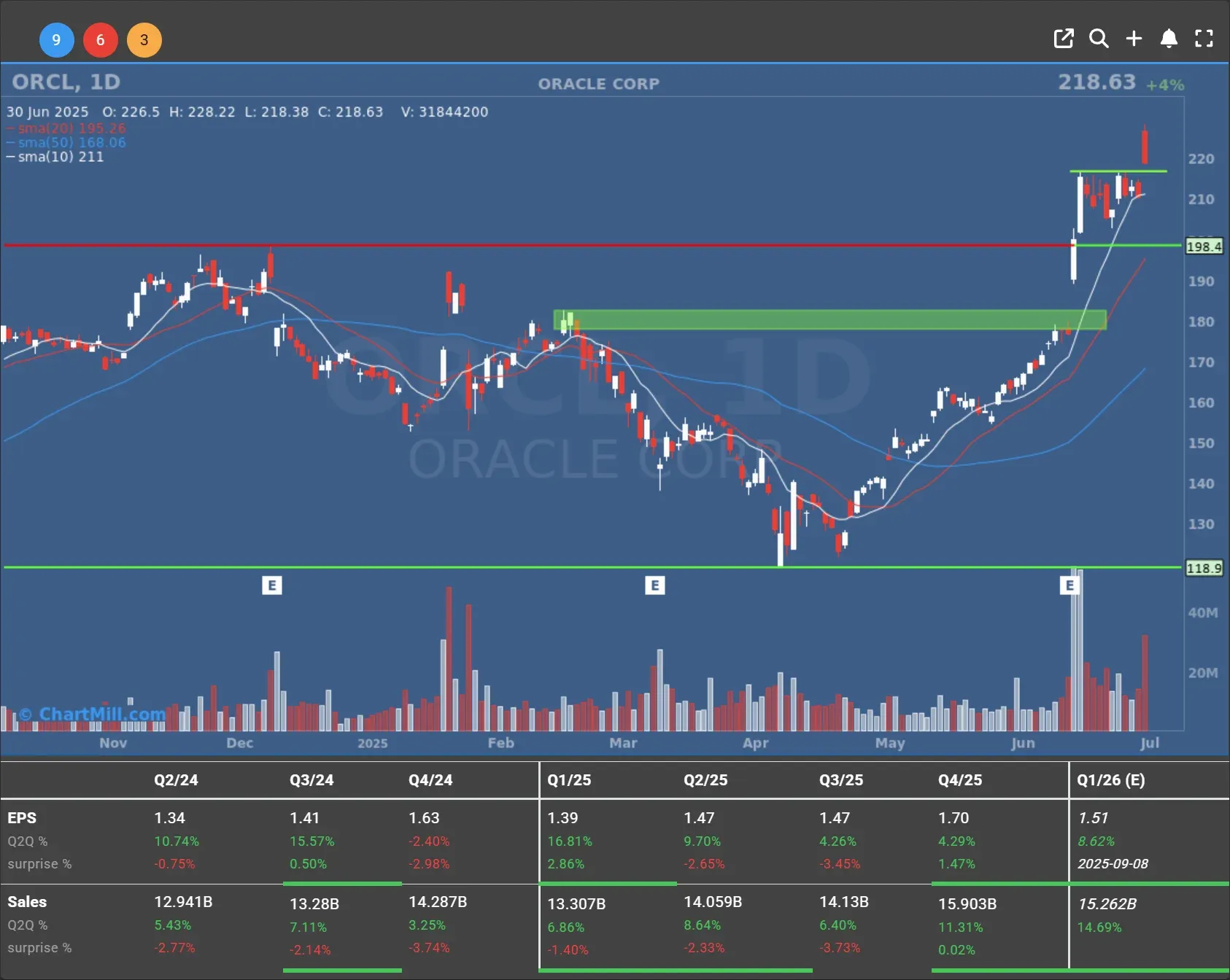This screenshot has width=1230, height=980.
Task: Click the ORCL, 1D ticker label
Action: pos(66,82)
